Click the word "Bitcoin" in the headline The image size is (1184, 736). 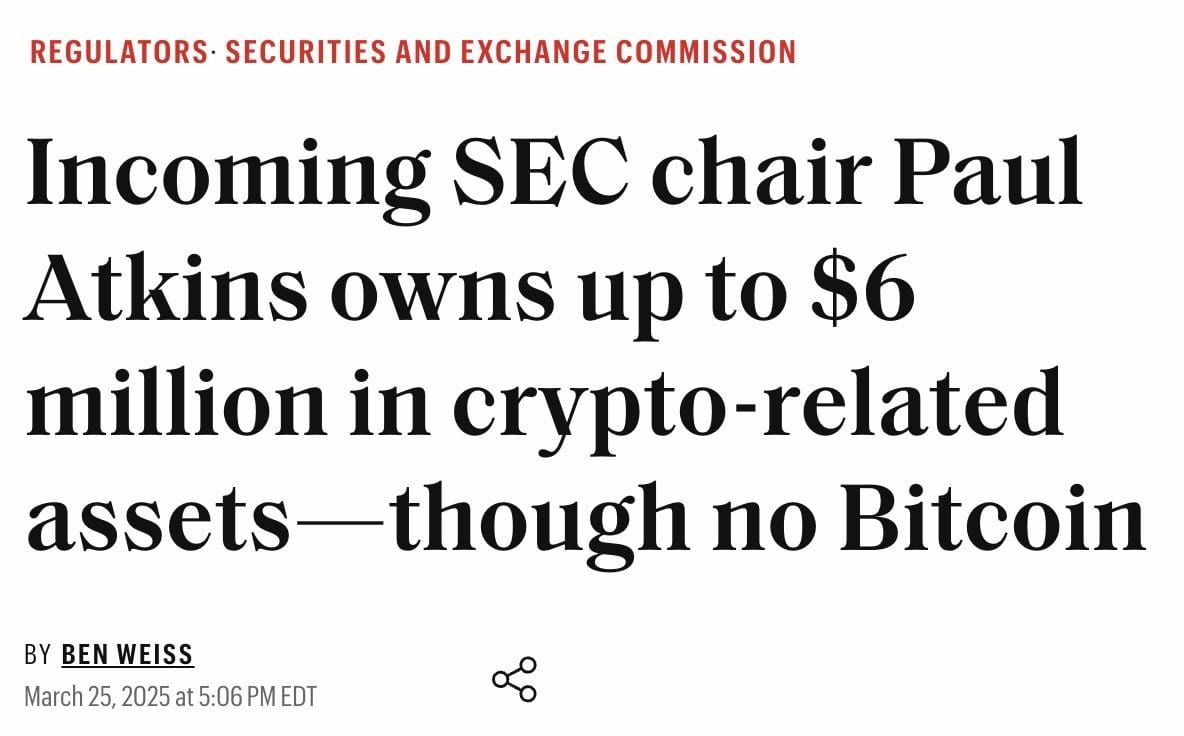pos(994,517)
